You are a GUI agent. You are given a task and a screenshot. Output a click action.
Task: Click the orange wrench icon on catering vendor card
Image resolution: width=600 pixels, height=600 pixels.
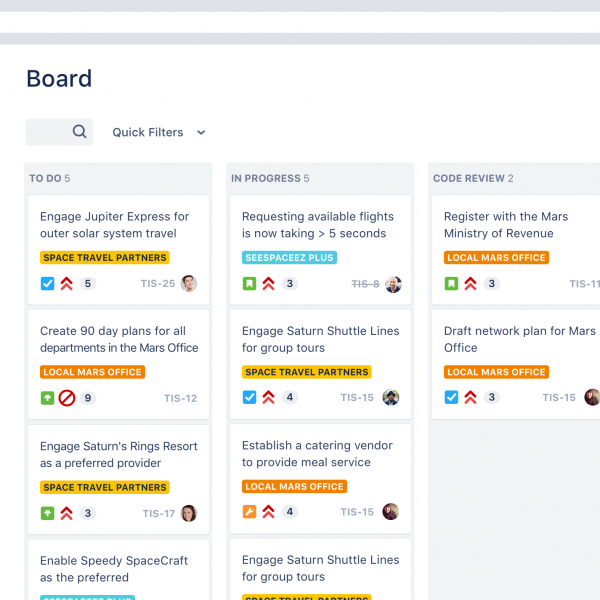(249, 512)
